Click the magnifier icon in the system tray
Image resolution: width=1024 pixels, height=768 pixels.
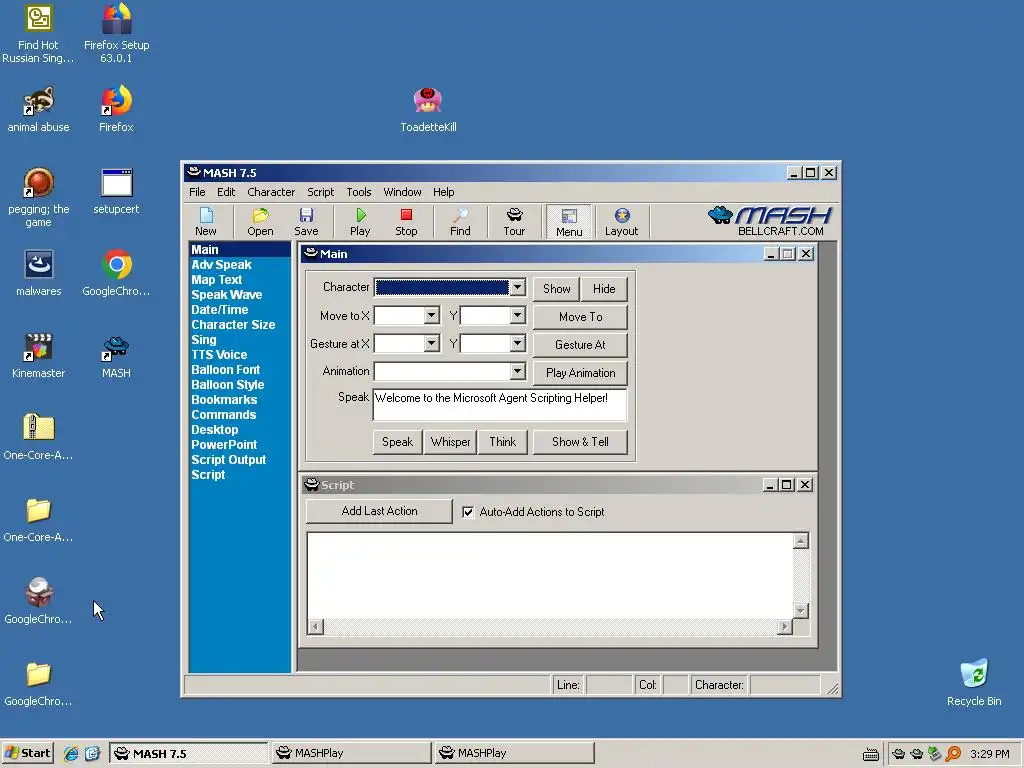[x=953, y=754]
